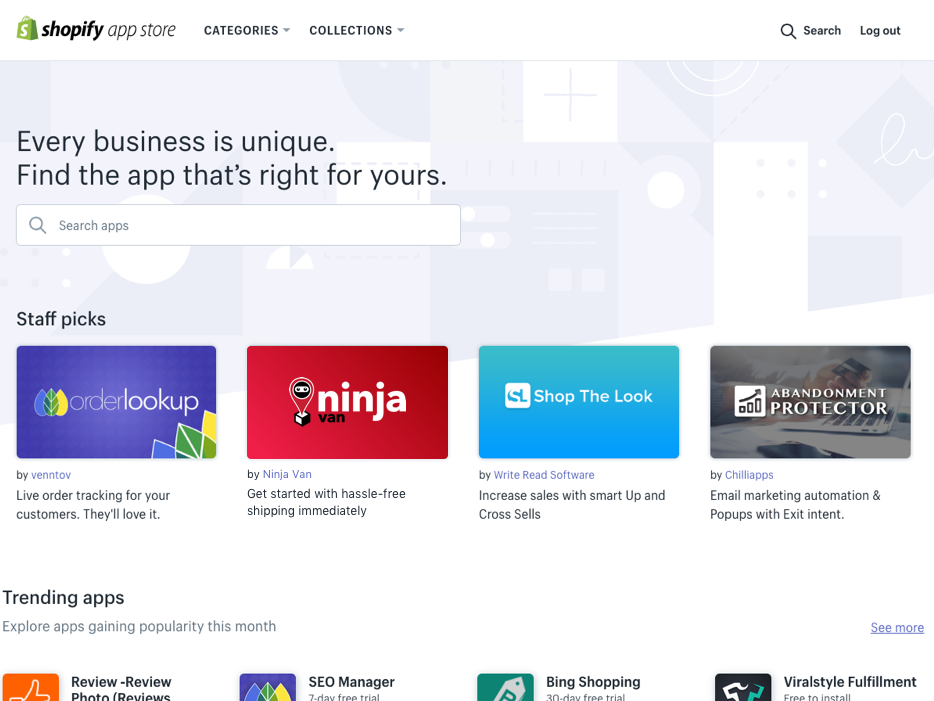Visit the Ninja Van developer link

click(287, 474)
